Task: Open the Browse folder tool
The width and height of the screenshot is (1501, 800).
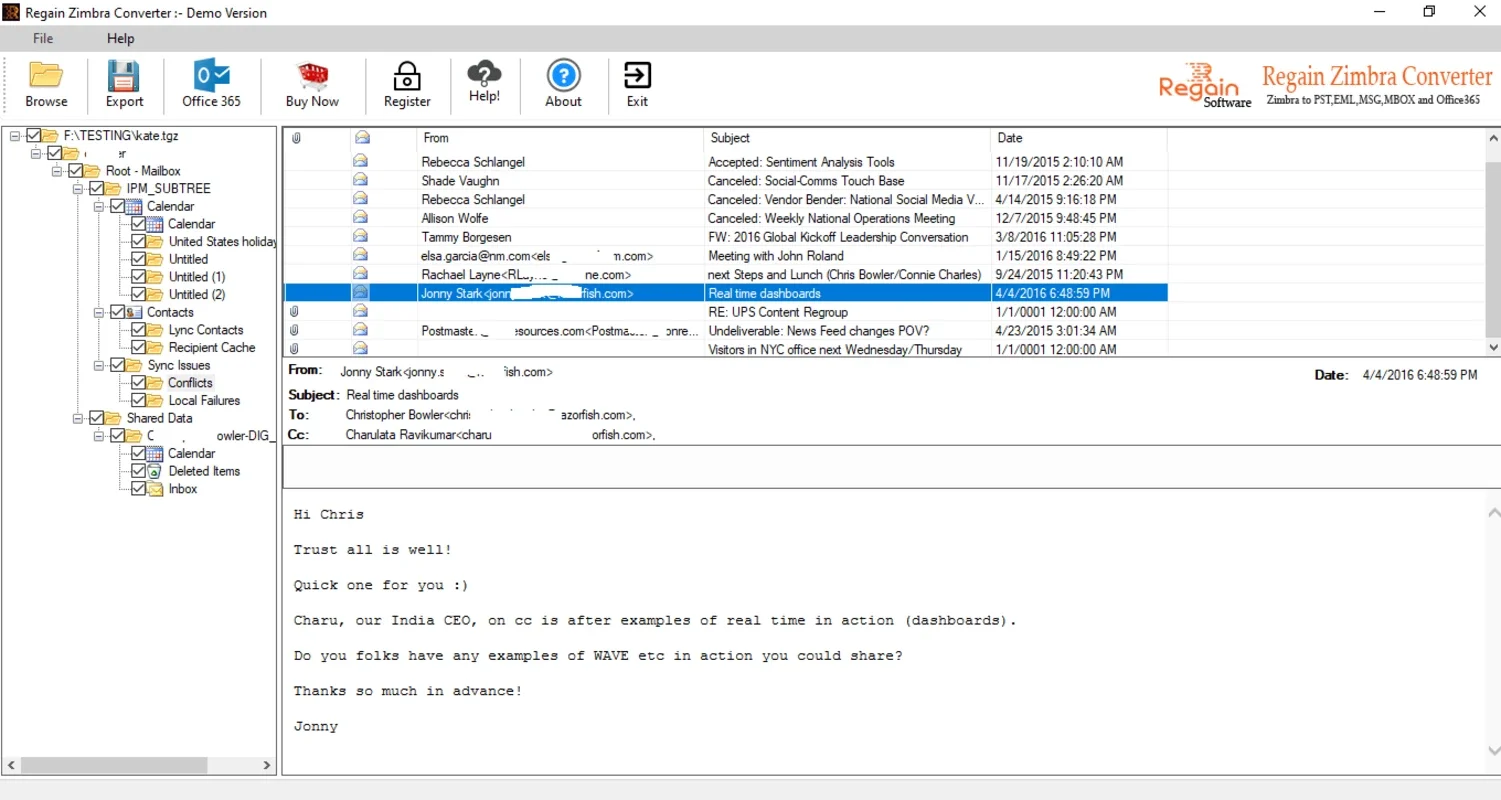Action: click(x=46, y=84)
